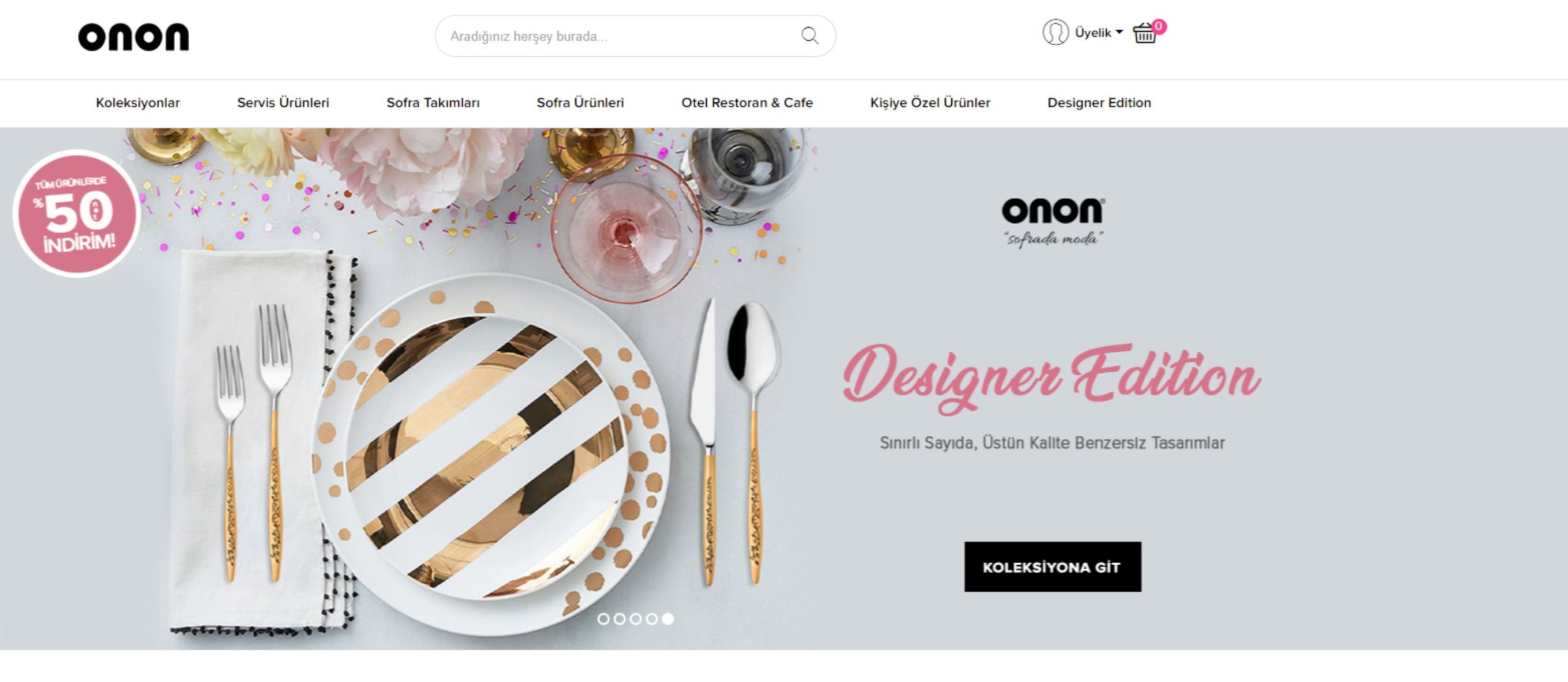
Task: Open the Sofra Takımları menu
Action: pyautogui.click(x=433, y=103)
